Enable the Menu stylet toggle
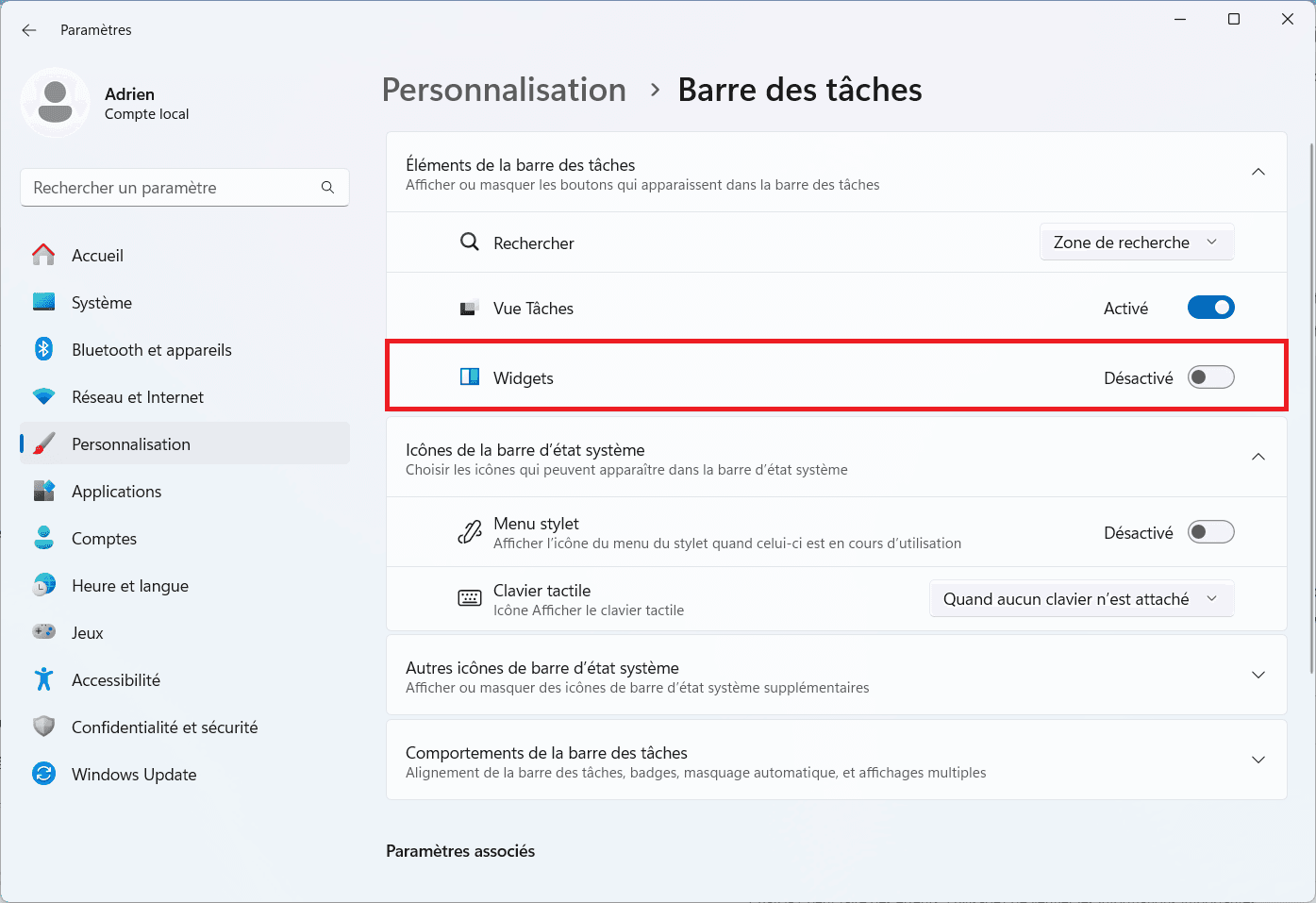 point(1210,532)
